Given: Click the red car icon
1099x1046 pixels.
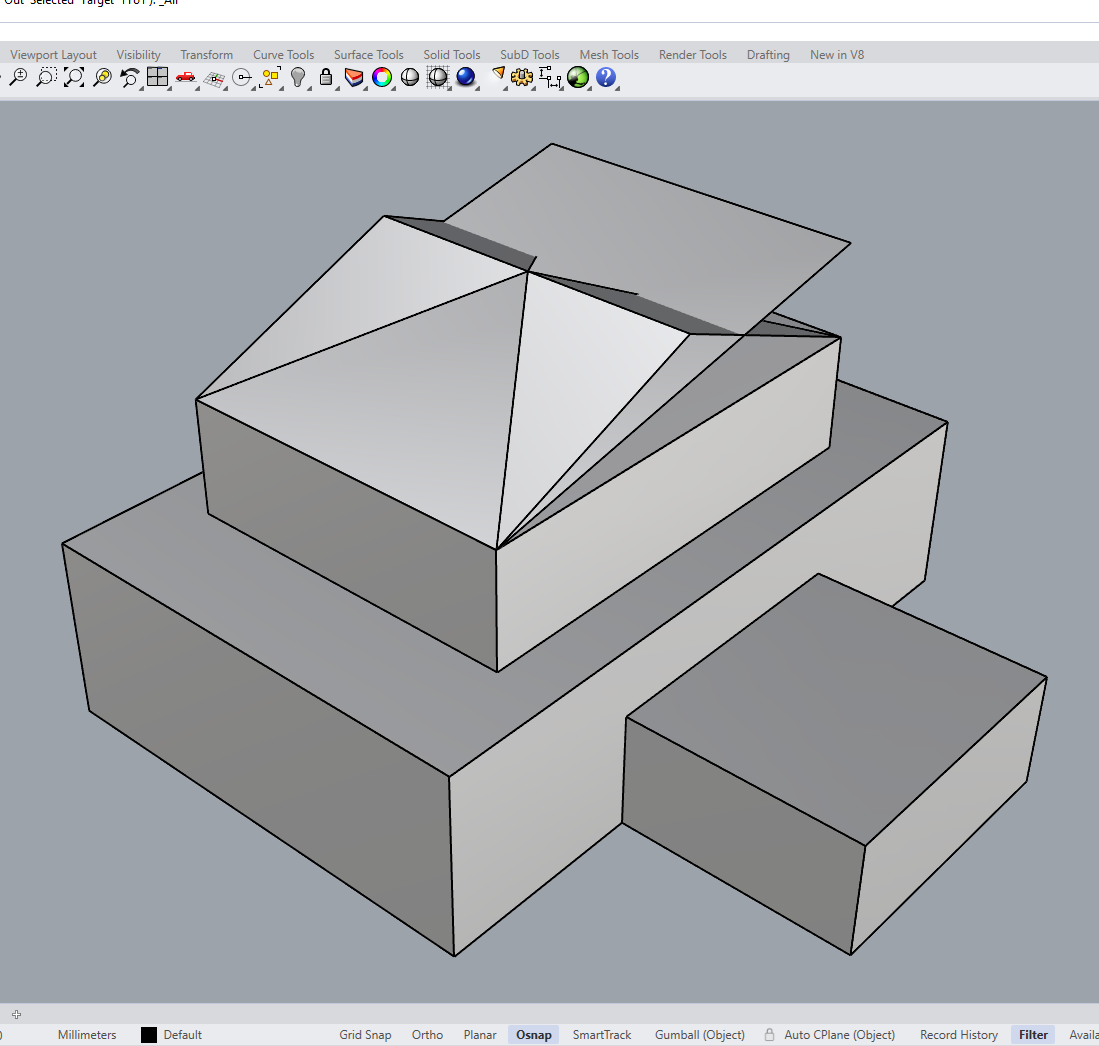Looking at the screenshot, I should point(185,77).
